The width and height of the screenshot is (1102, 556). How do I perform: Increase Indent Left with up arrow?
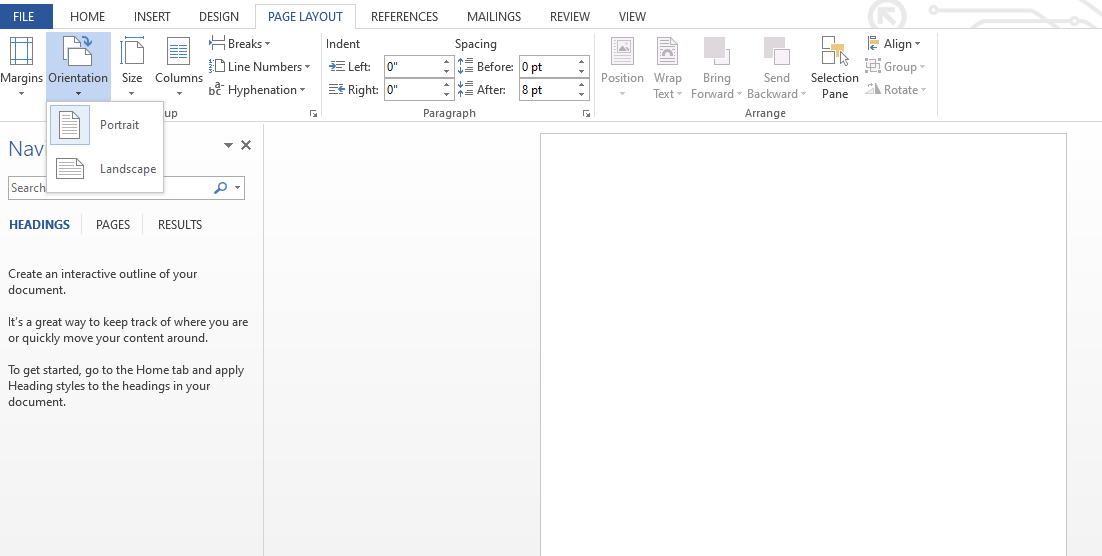(447, 62)
